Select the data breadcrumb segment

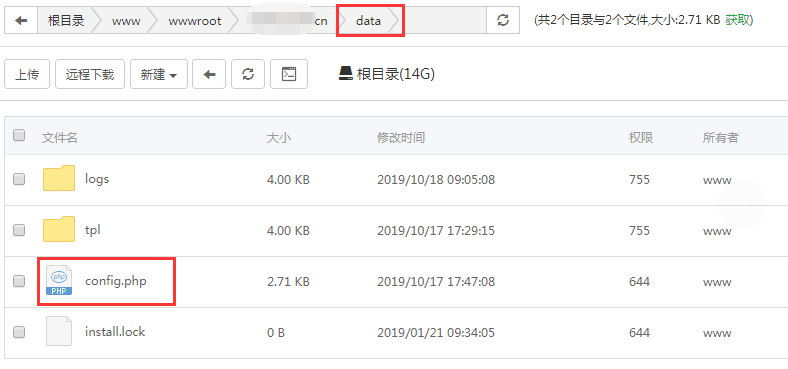click(x=368, y=21)
